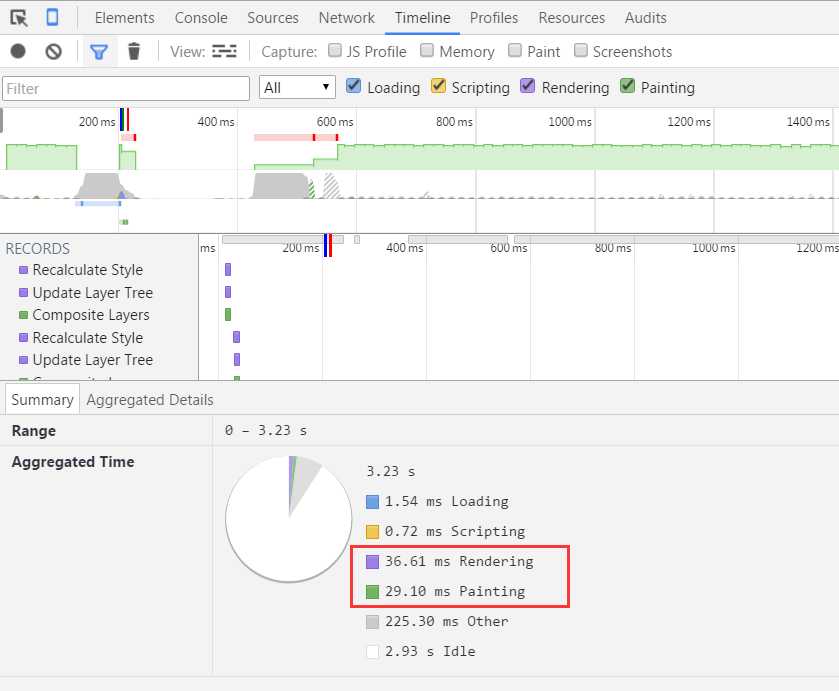Enable the Screenshots capture checkbox
The width and height of the screenshot is (839, 691).
(581, 50)
